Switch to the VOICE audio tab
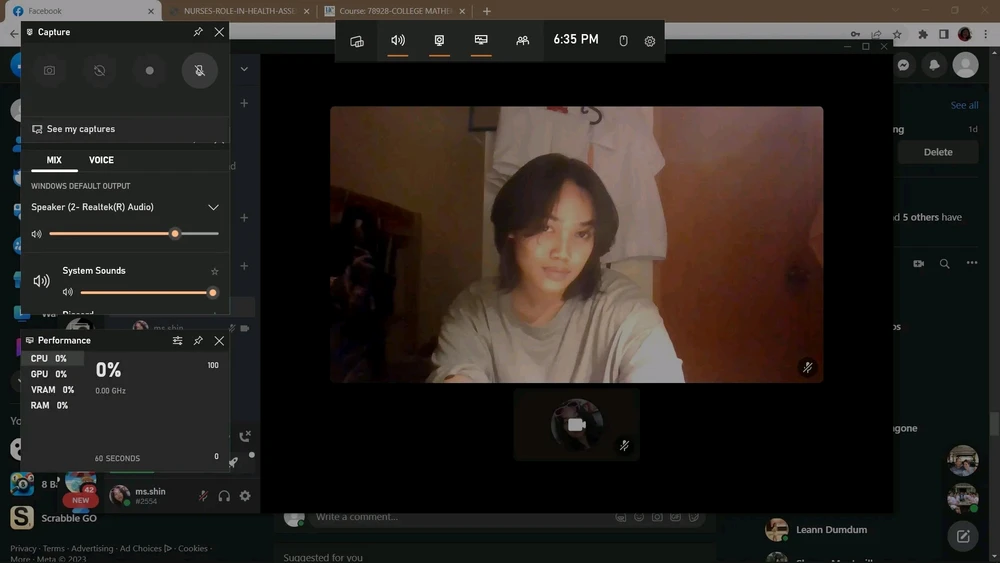 [x=101, y=160]
